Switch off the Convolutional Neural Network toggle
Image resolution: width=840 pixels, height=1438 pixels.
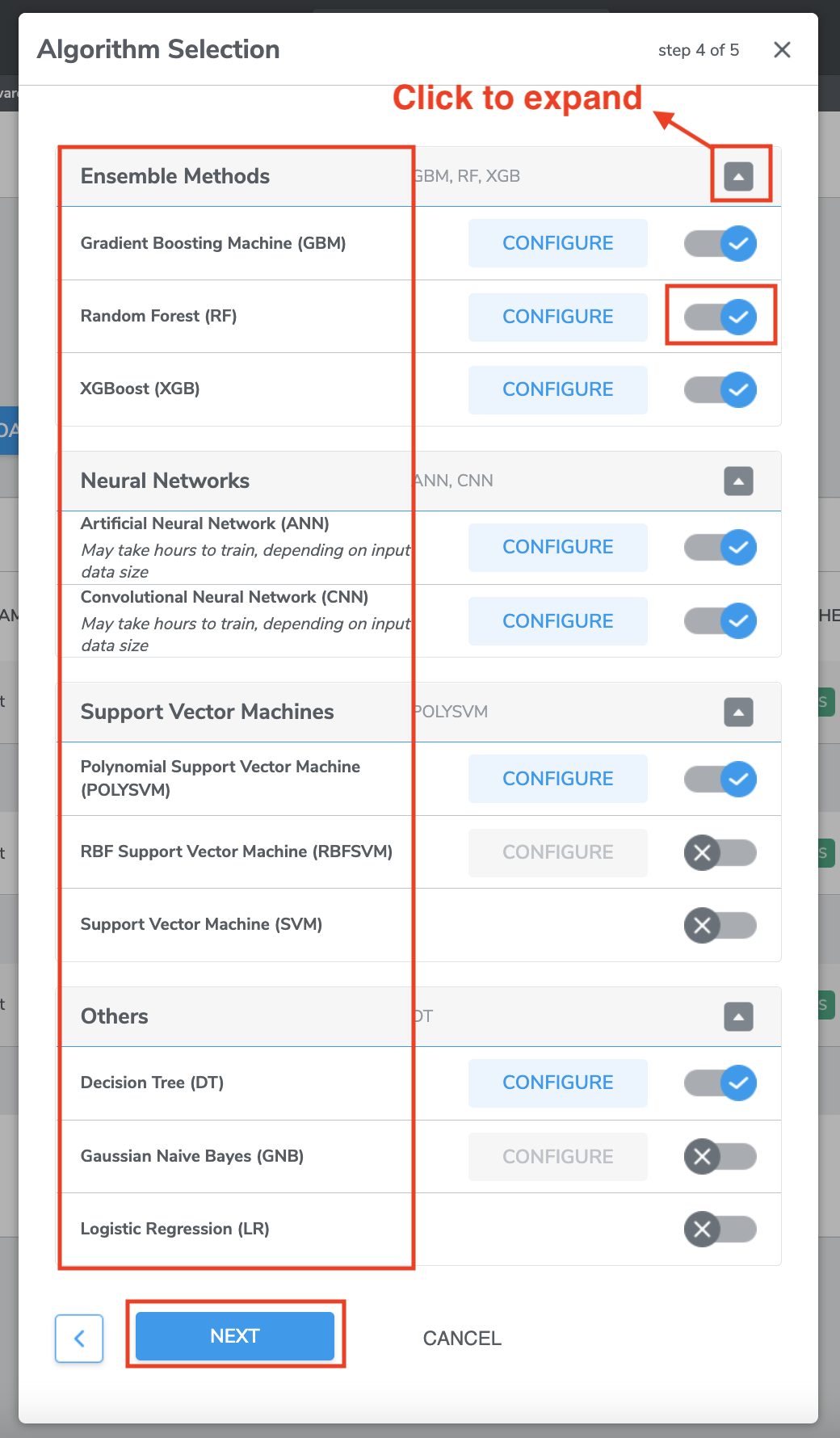tap(720, 621)
